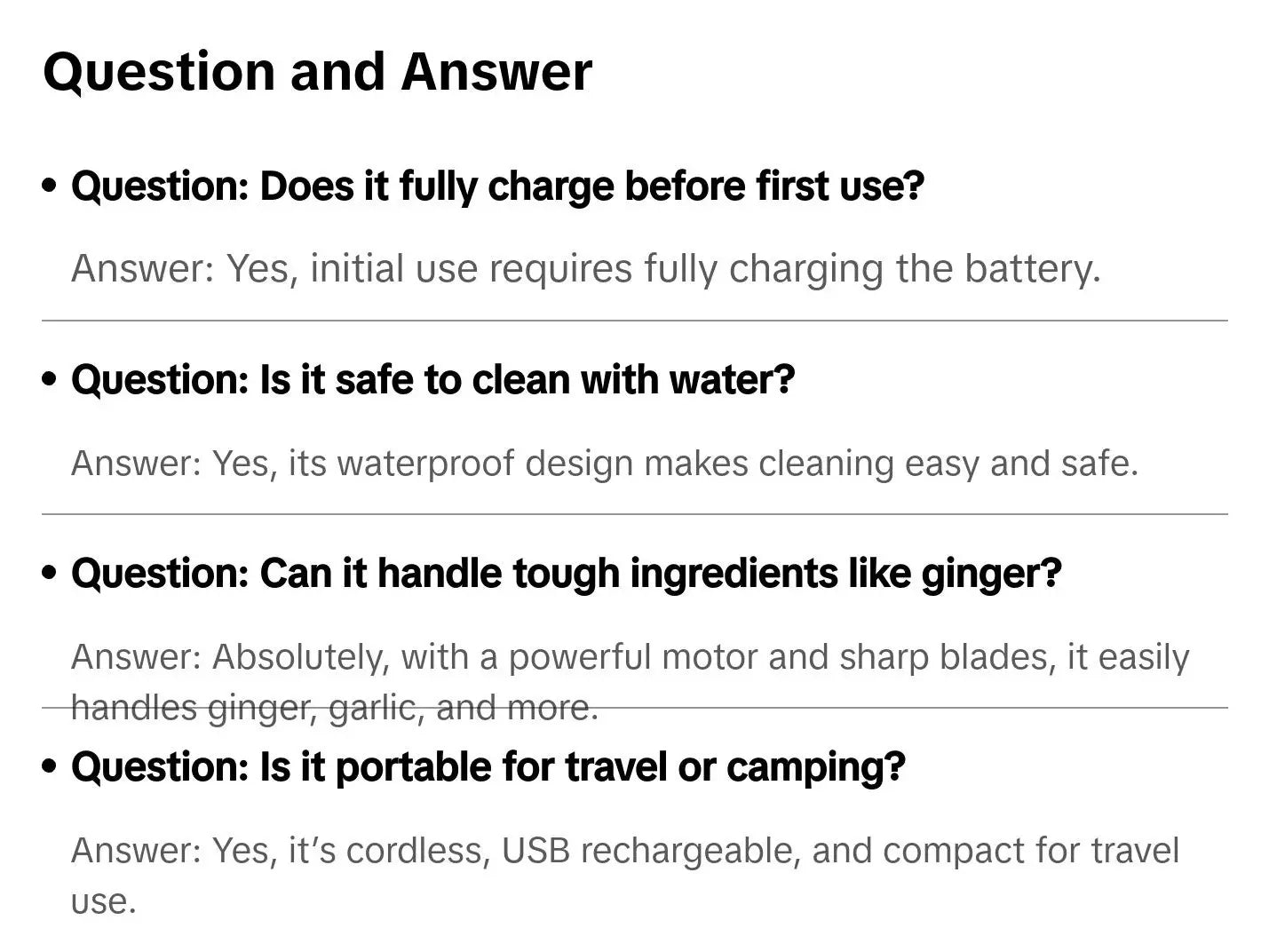Open the portable for travel or camping question
The image size is (1269, 952).
[488, 767]
